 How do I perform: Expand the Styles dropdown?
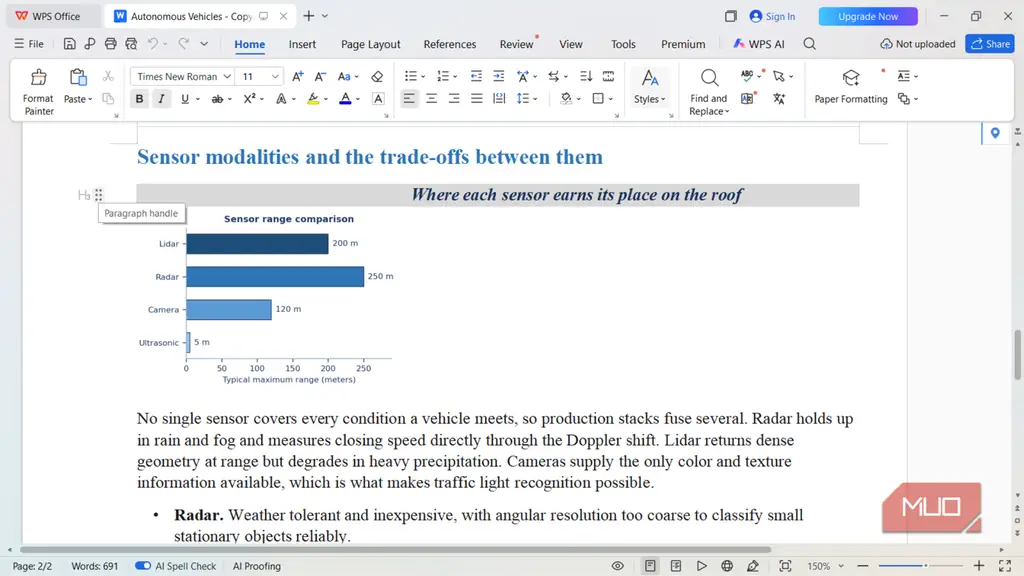tap(650, 99)
